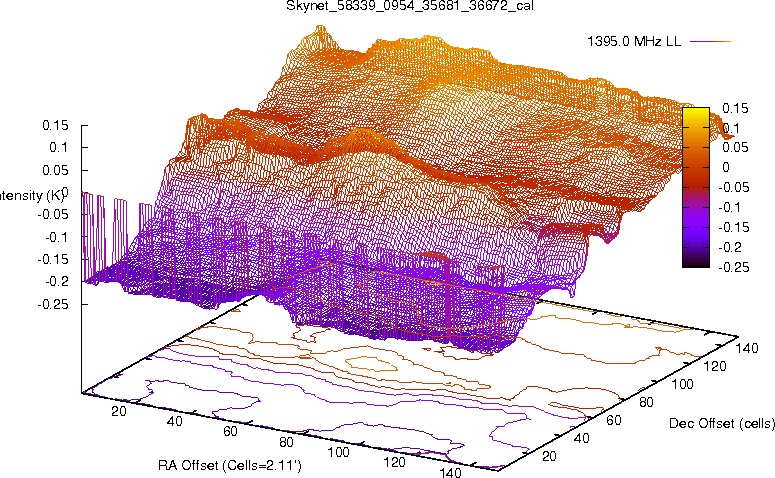Click the z-axis tick label 0.15

[55, 126]
